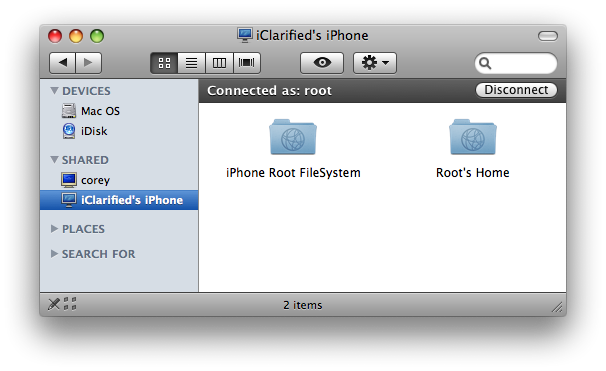Select the Root's Home folder icon
606x371 pixels.
pos(473,137)
